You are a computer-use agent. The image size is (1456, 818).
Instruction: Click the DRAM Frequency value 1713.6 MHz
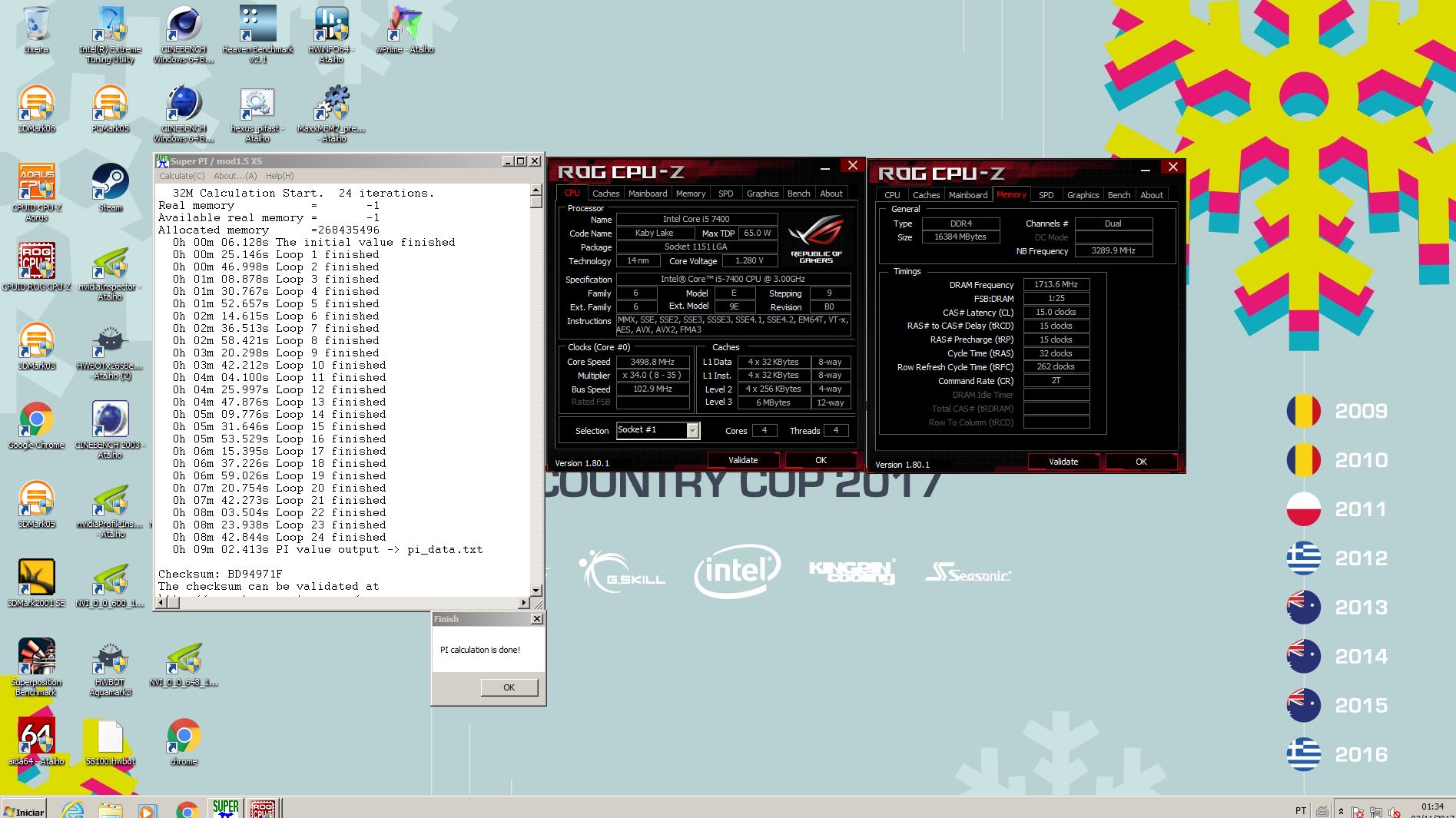tap(1056, 284)
